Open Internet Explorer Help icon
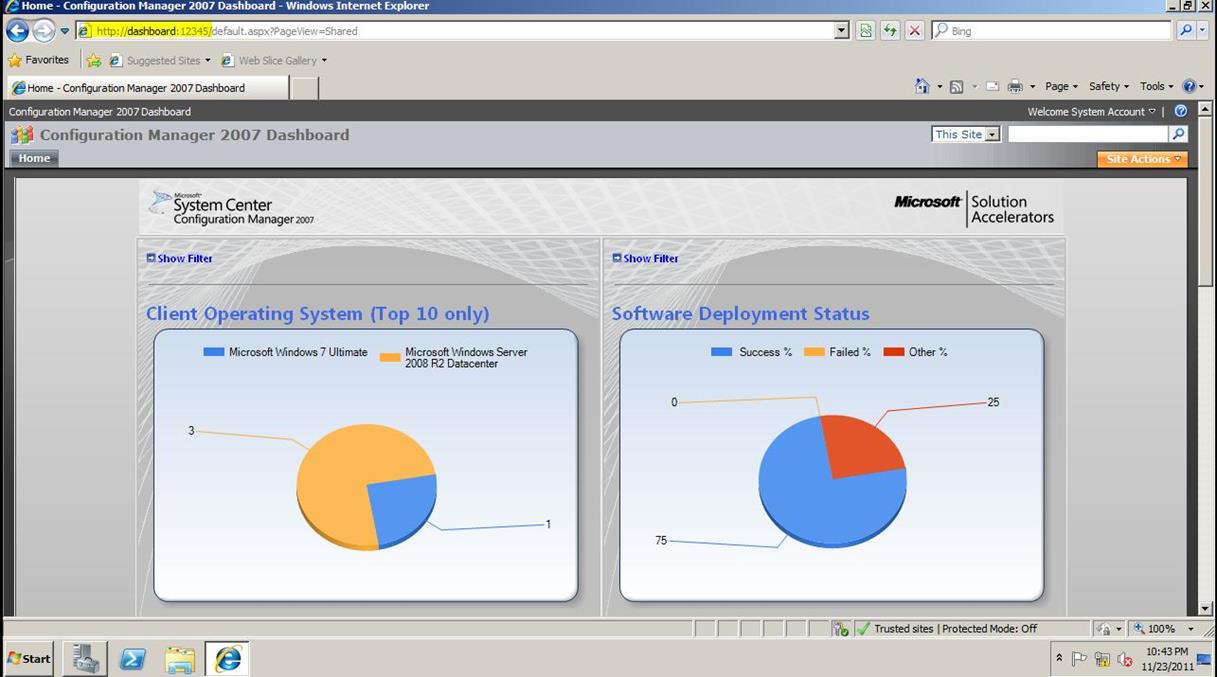Screen dimensions: 1217x677 click(1189, 87)
